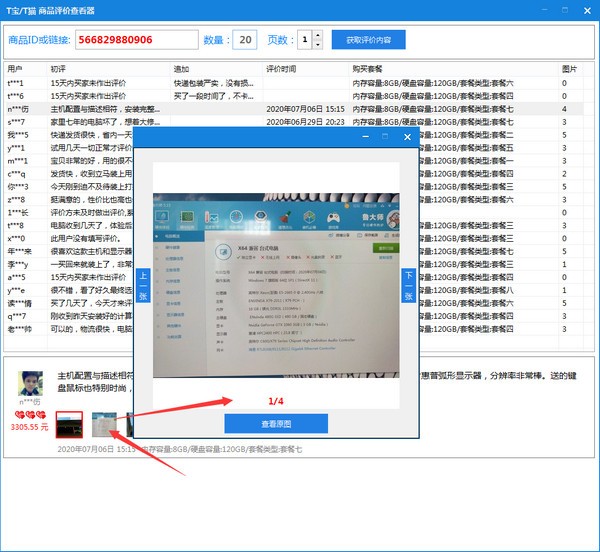
Task: Close the image preview popup
Action: (x=407, y=136)
